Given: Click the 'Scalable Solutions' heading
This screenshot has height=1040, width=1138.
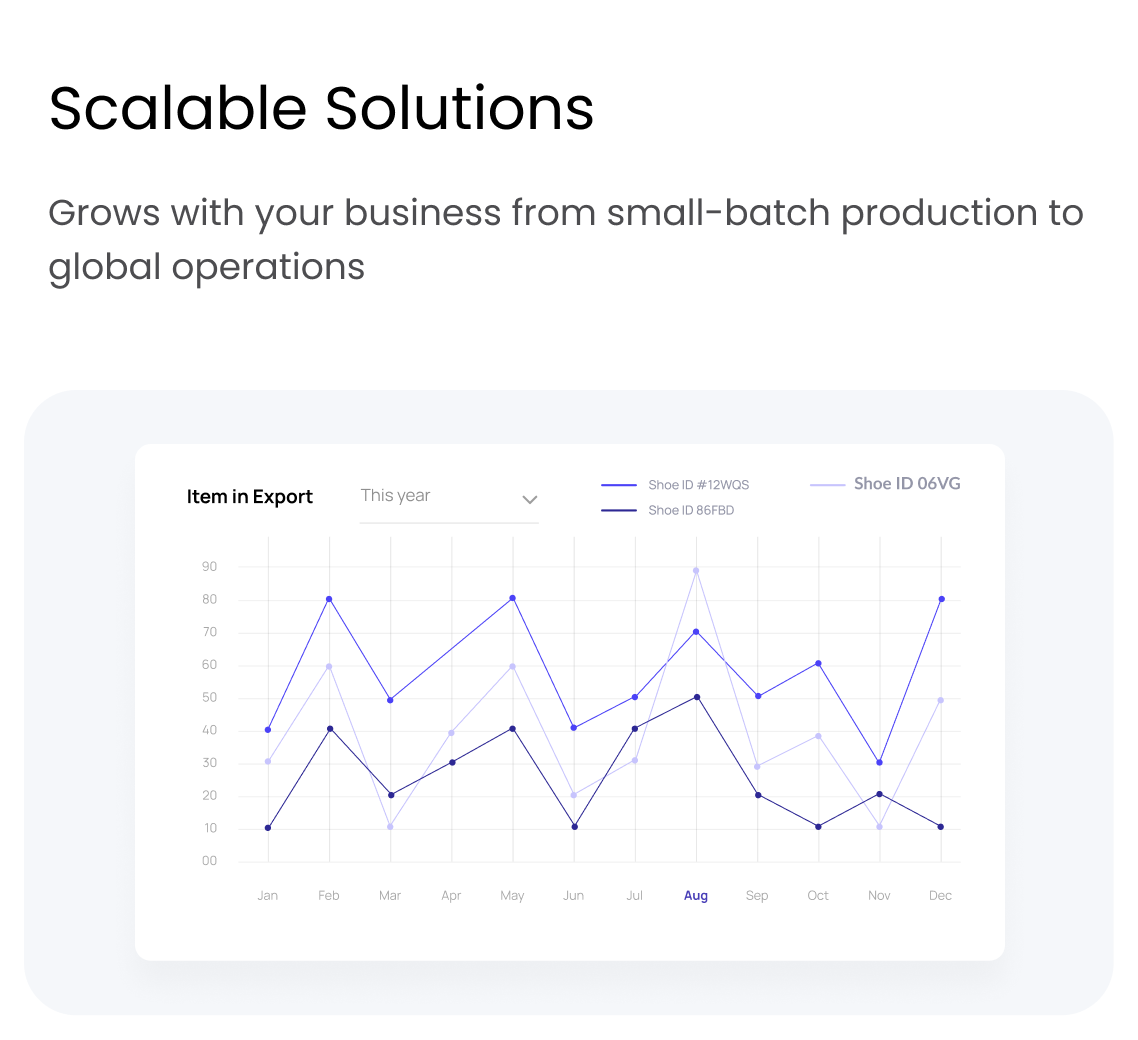Looking at the screenshot, I should point(321,108).
